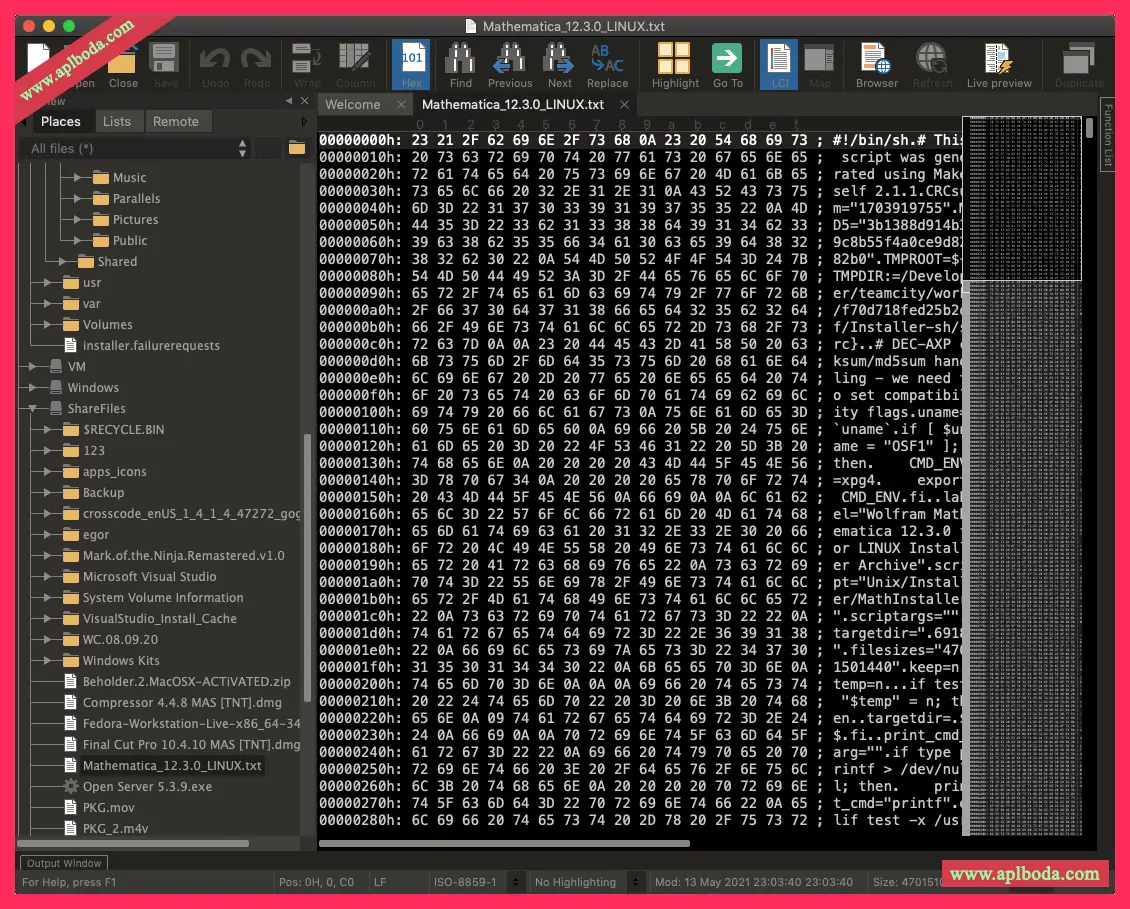
Task: Click the Refresh globe icon
Action: pos(932,65)
